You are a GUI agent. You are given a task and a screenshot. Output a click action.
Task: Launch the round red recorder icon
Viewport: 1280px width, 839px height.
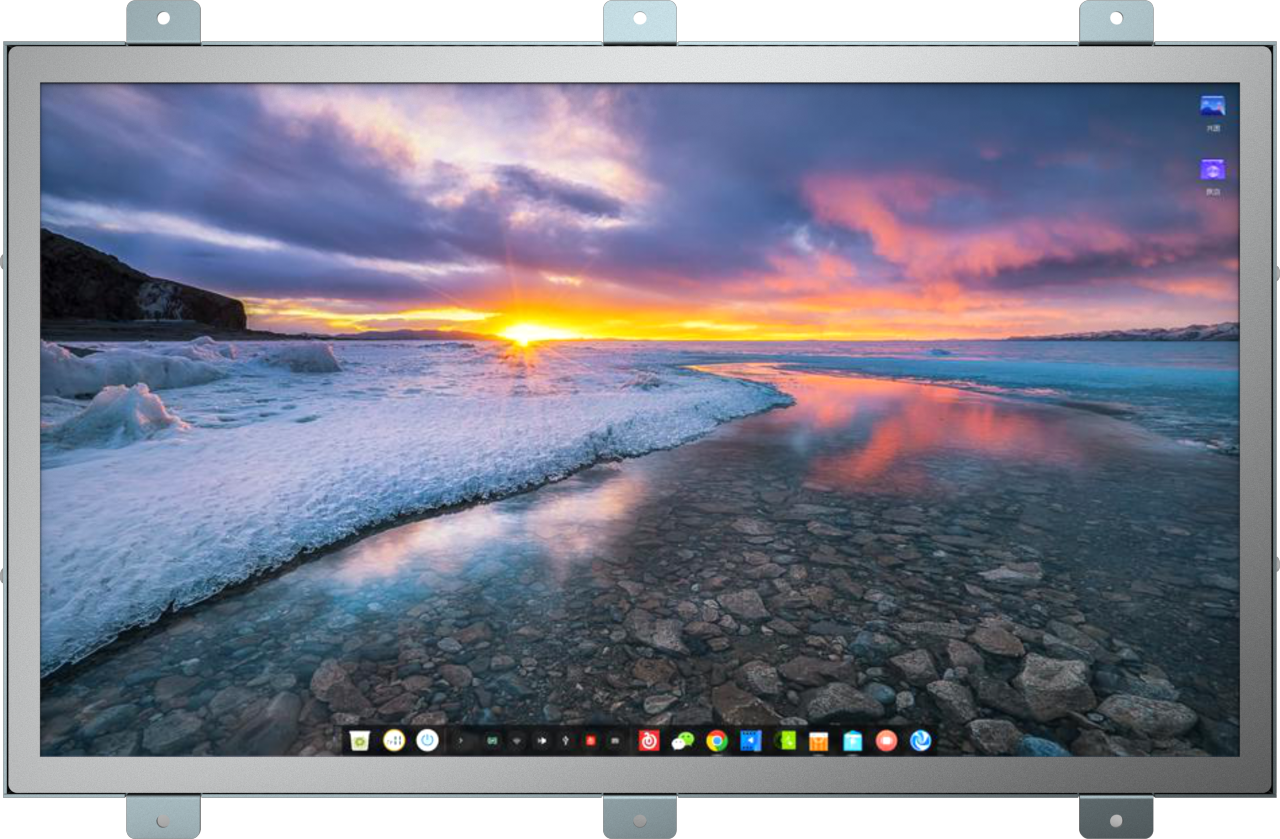[886, 740]
